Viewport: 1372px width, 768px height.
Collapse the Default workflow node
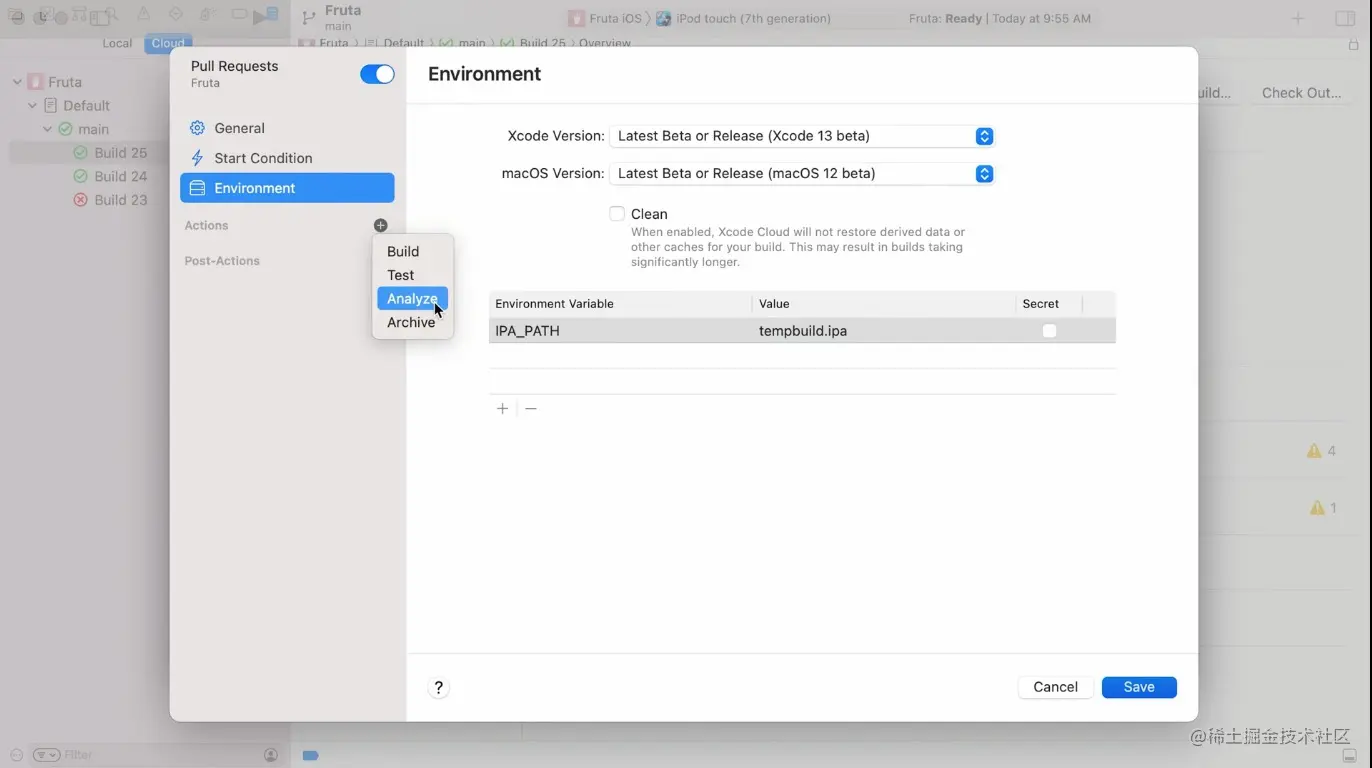tap(32, 106)
